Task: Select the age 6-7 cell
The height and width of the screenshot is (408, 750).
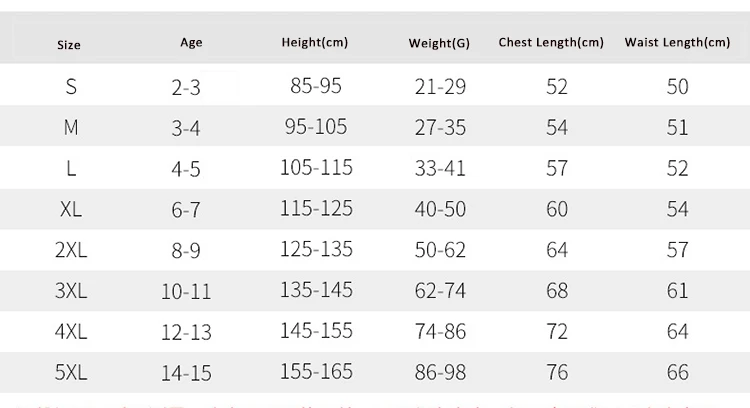Action: tap(186, 210)
